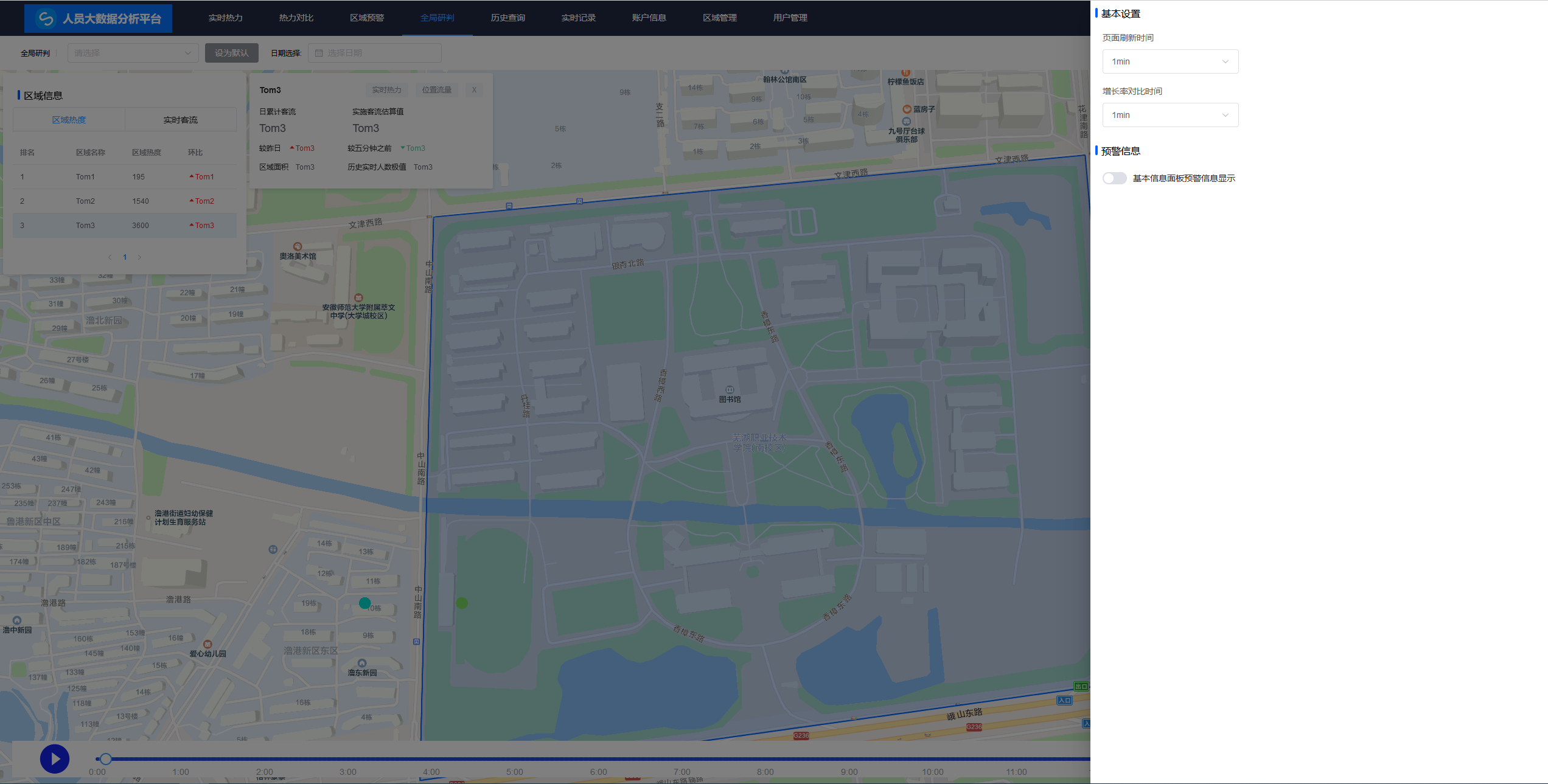
Task: Click the 入口 sign on the map
Action: tap(1064, 701)
